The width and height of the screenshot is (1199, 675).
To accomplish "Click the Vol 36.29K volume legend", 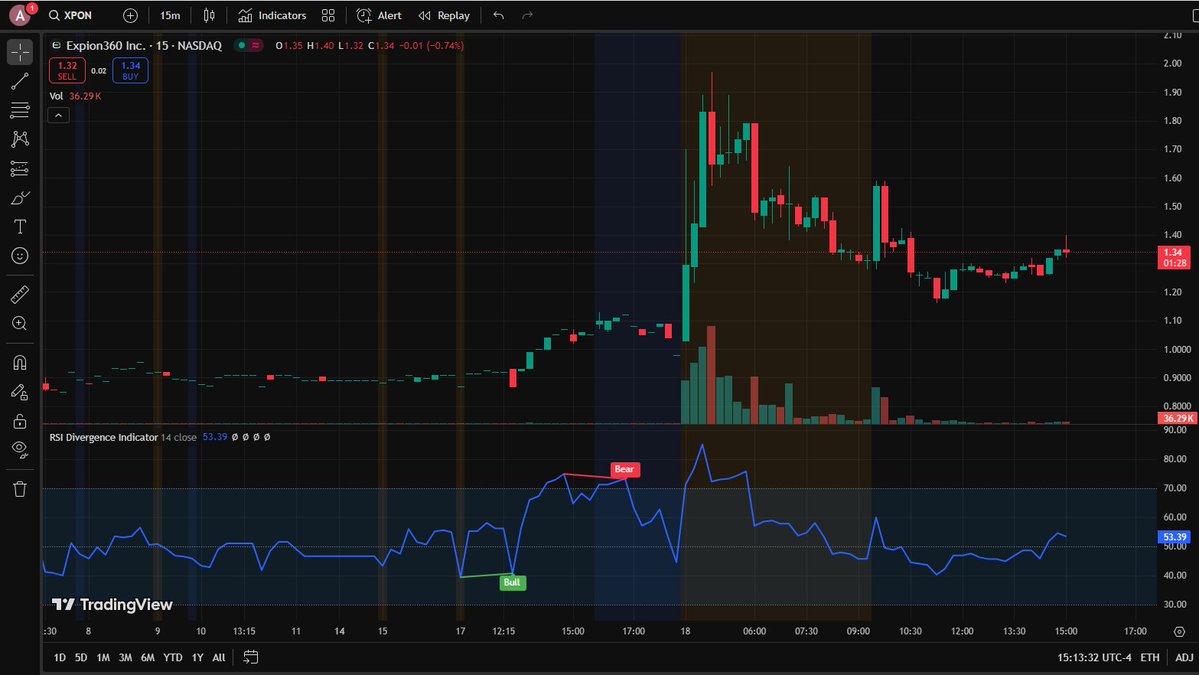I will 75,96.
